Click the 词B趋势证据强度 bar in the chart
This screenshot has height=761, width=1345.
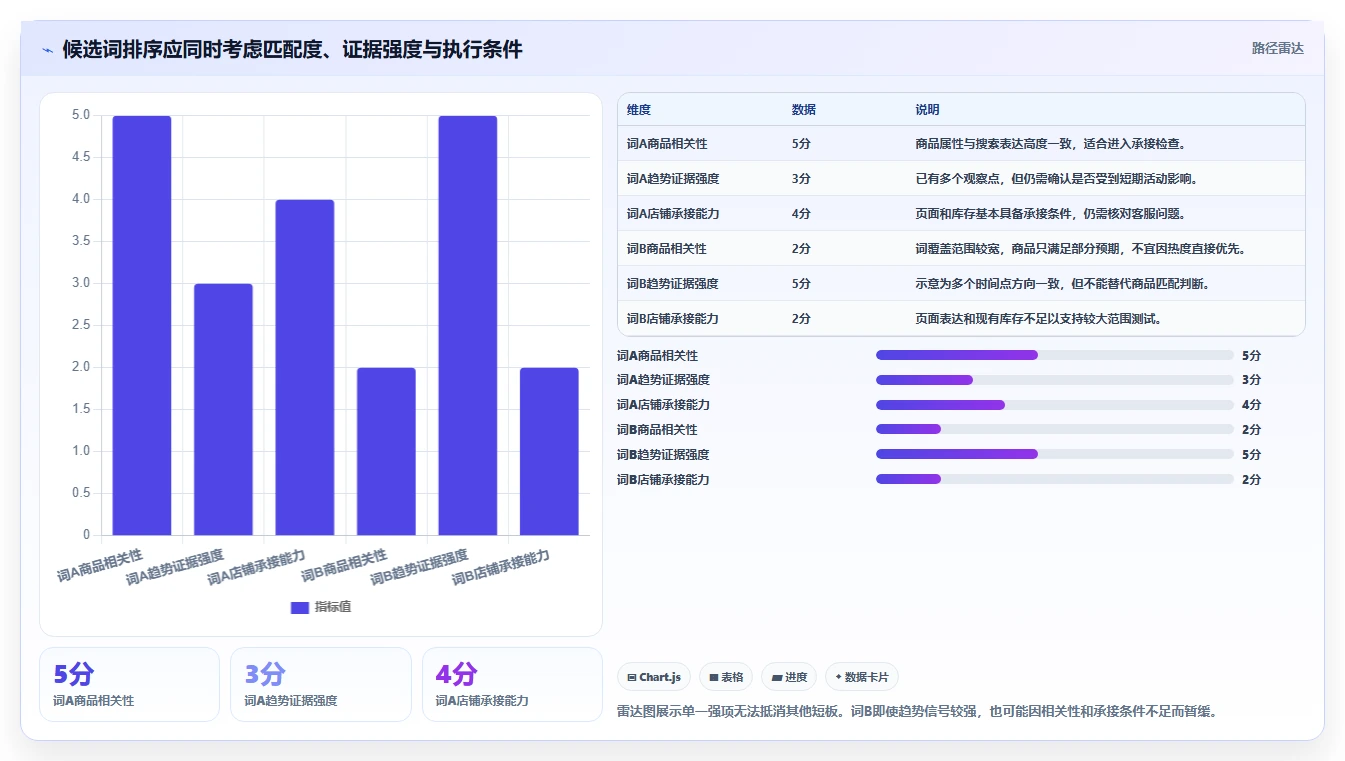point(468,325)
